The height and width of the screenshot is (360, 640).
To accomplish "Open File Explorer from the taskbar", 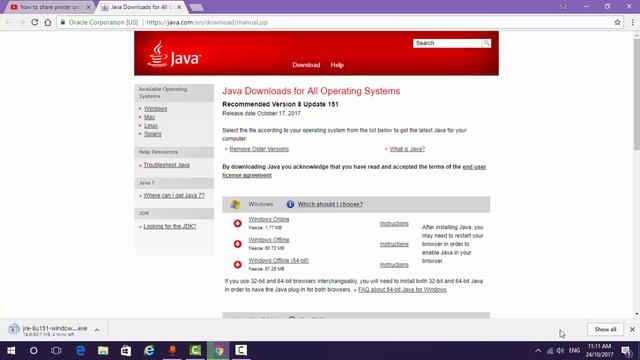I will pos(103,351).
